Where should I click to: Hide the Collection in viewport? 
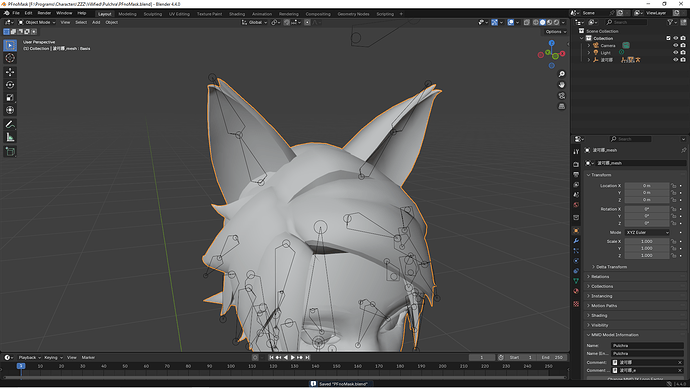pos(675,38)
